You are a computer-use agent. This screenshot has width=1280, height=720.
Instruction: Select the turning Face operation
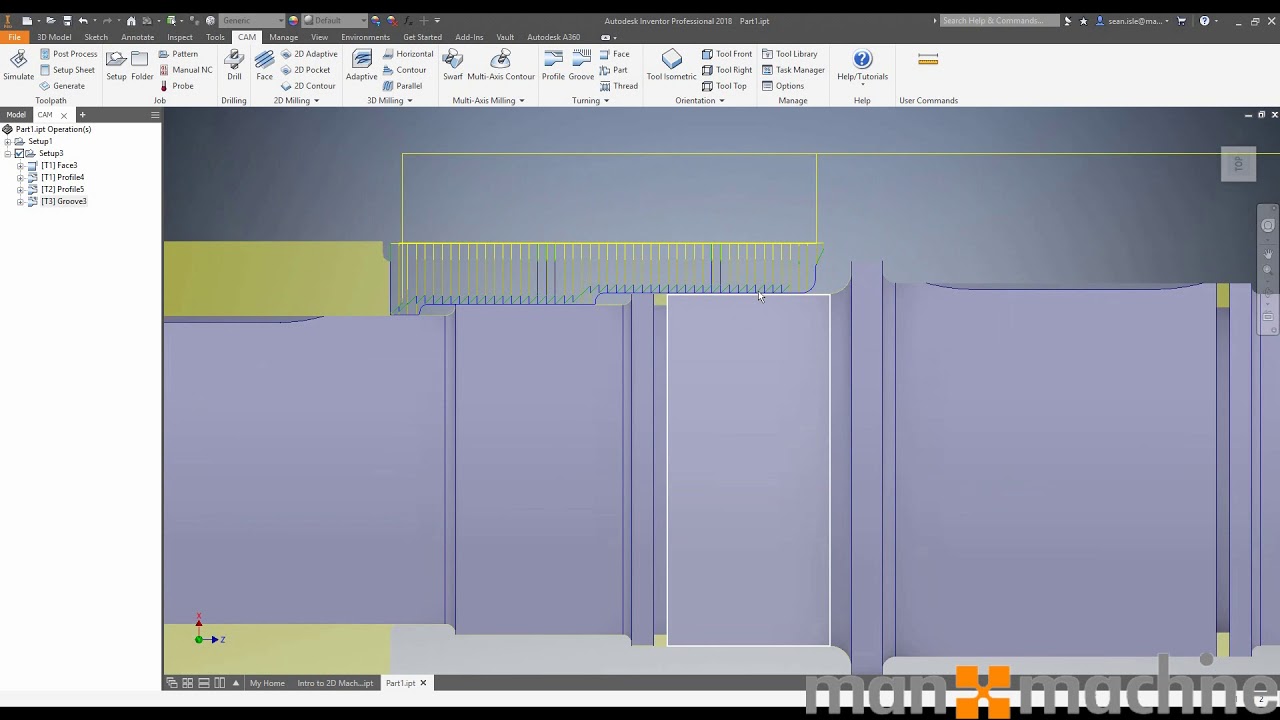(x=615, y=54)
